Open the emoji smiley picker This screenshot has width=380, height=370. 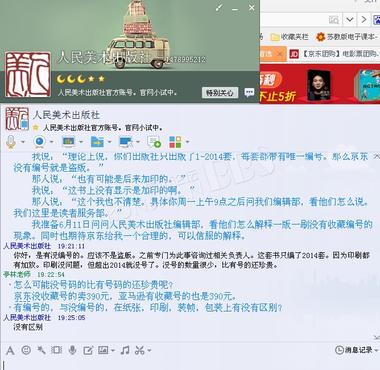click(26, 350)
